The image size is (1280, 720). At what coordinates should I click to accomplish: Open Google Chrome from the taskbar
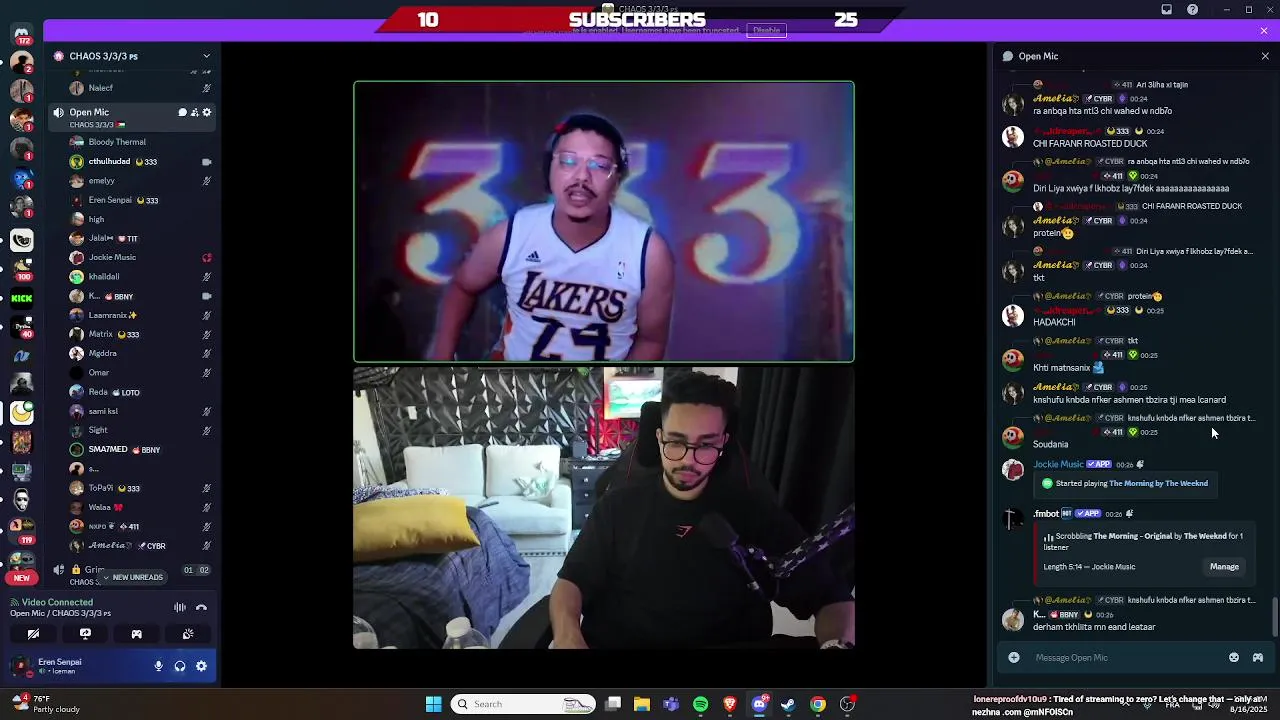pos(818,704)
